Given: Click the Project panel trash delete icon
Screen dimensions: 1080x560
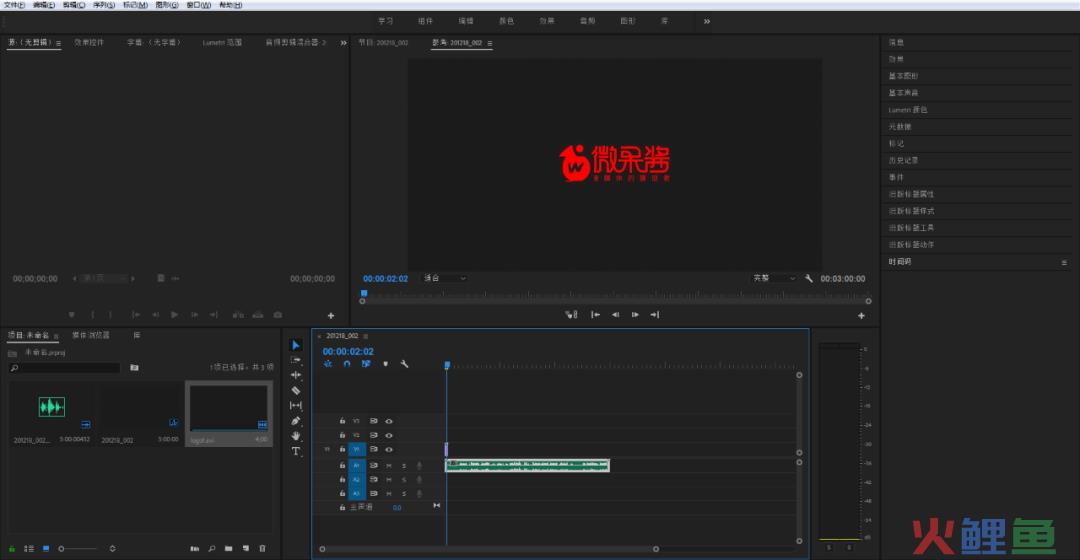Looking at the screenshot, I should (x=262, y=548).
